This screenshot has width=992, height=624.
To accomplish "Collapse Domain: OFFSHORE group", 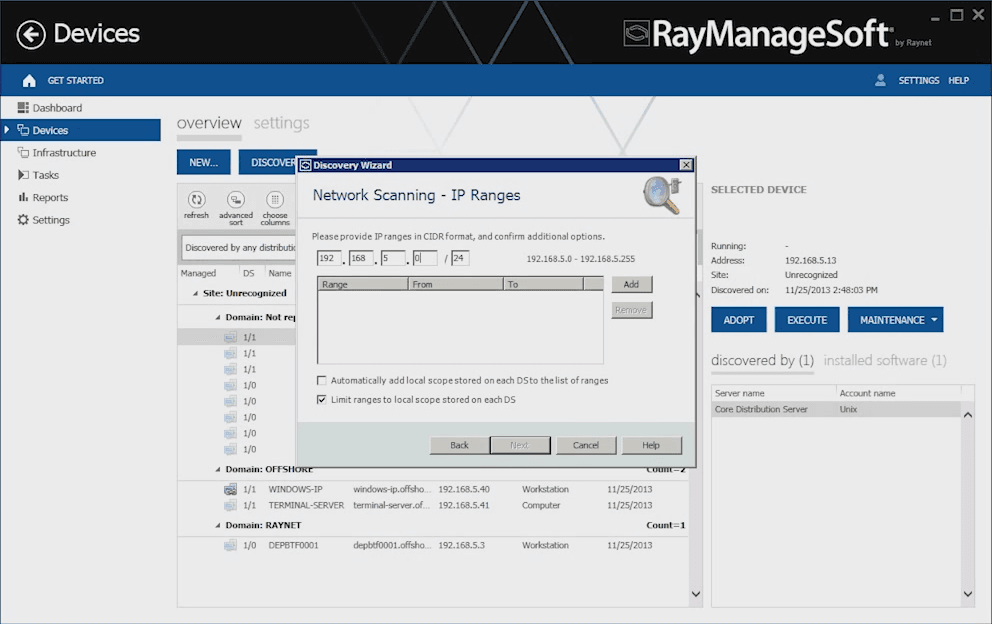I will tap(218, 470).
